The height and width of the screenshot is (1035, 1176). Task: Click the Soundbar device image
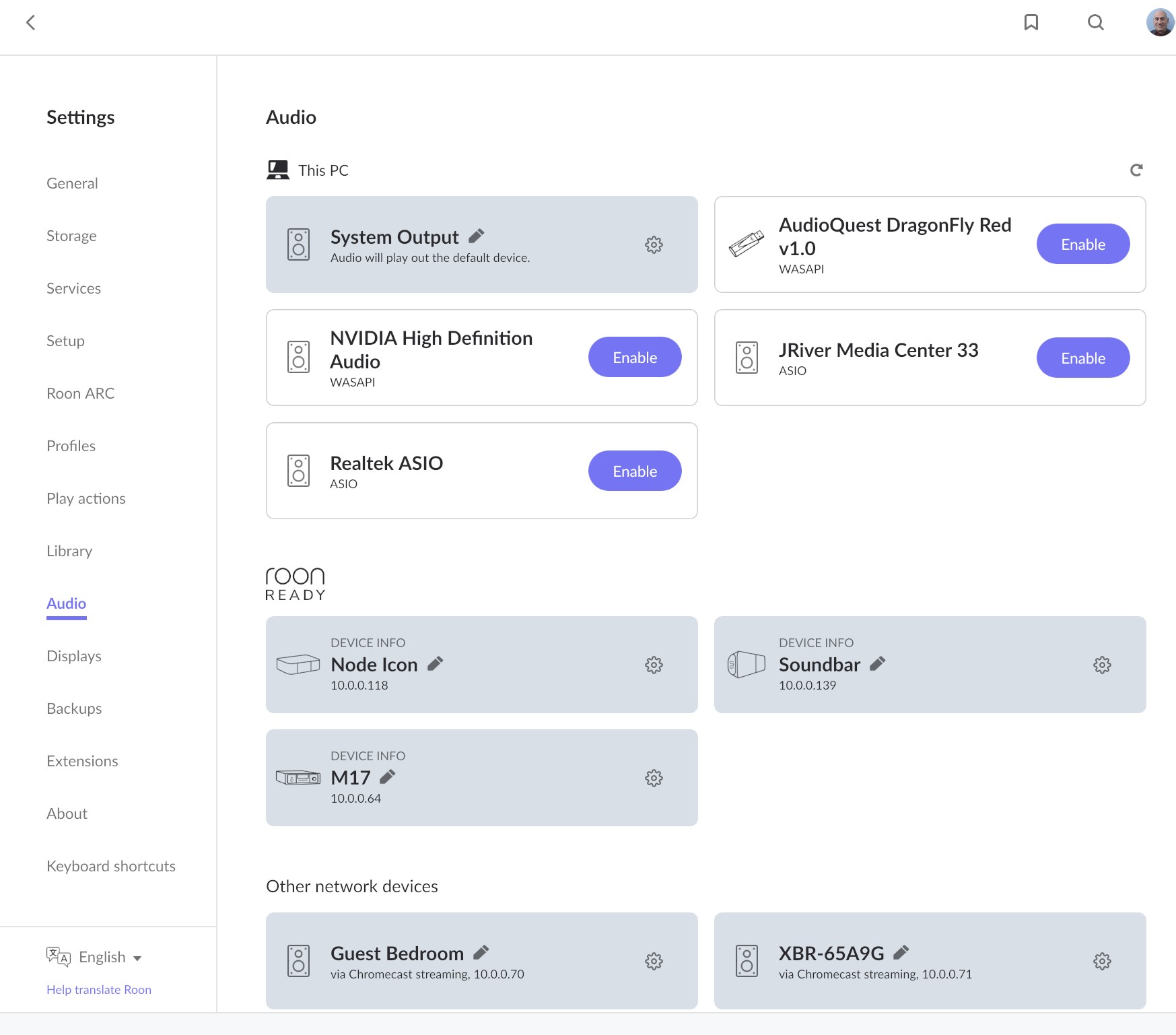(x=747, y=664)
